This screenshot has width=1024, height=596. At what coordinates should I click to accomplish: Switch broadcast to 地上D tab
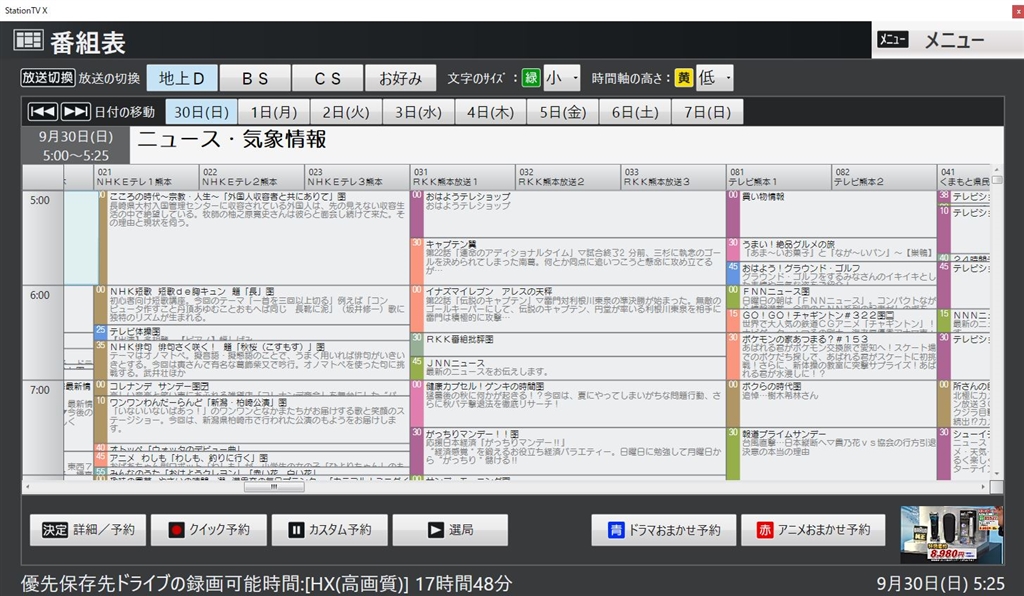pyautogui.click(x=182, y=78)
